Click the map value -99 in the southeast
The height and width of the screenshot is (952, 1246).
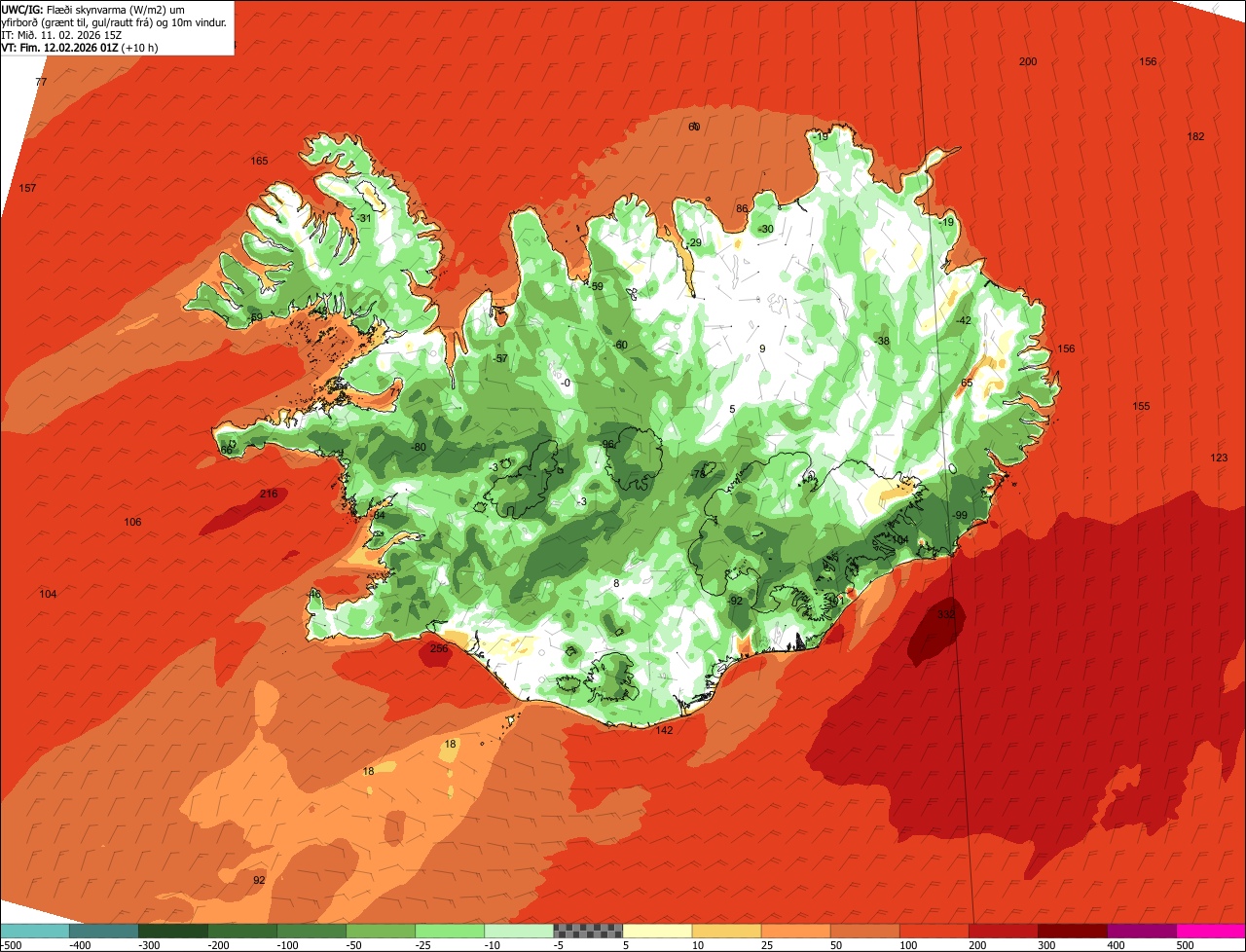pyautogui.click(x=959, y=515)
